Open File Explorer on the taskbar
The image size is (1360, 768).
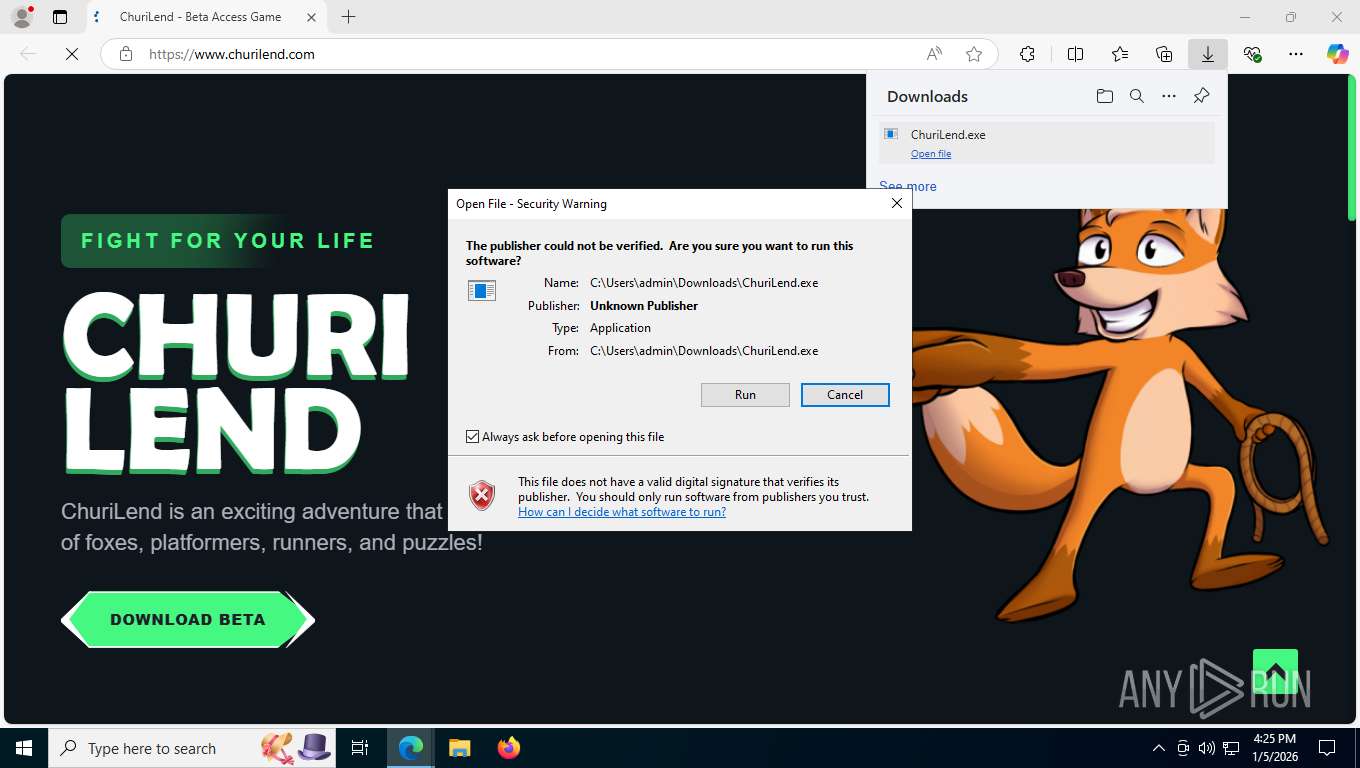[x=459, y=748]
